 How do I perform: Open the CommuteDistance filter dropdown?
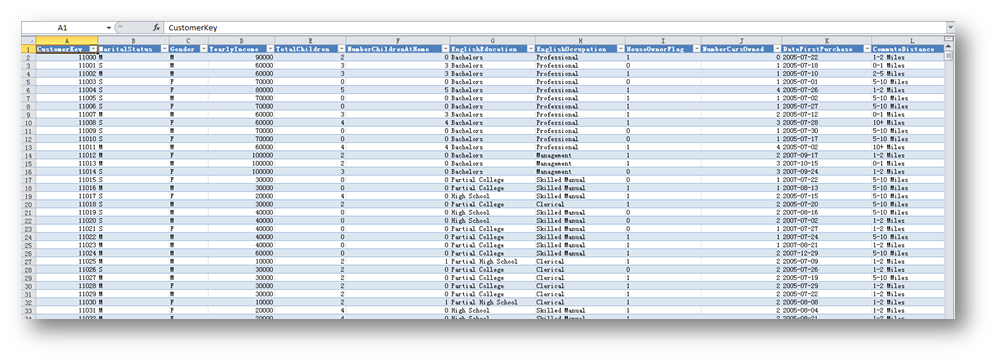pos(939,48)
